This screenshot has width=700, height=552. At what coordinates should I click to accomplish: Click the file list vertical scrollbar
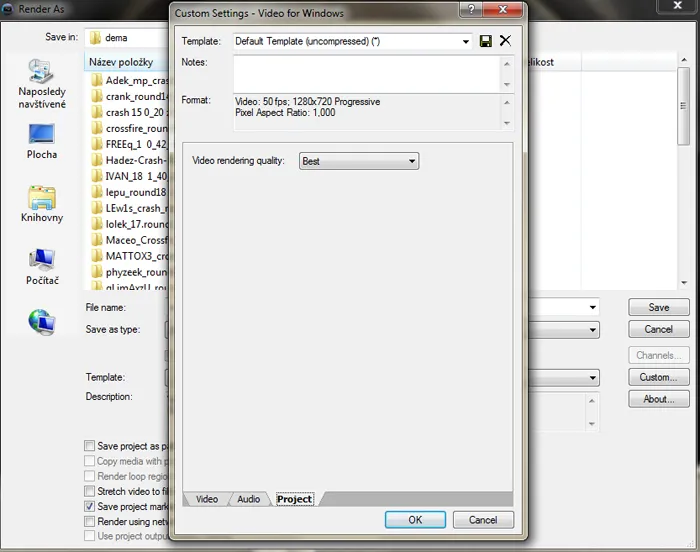click(683, 180)
